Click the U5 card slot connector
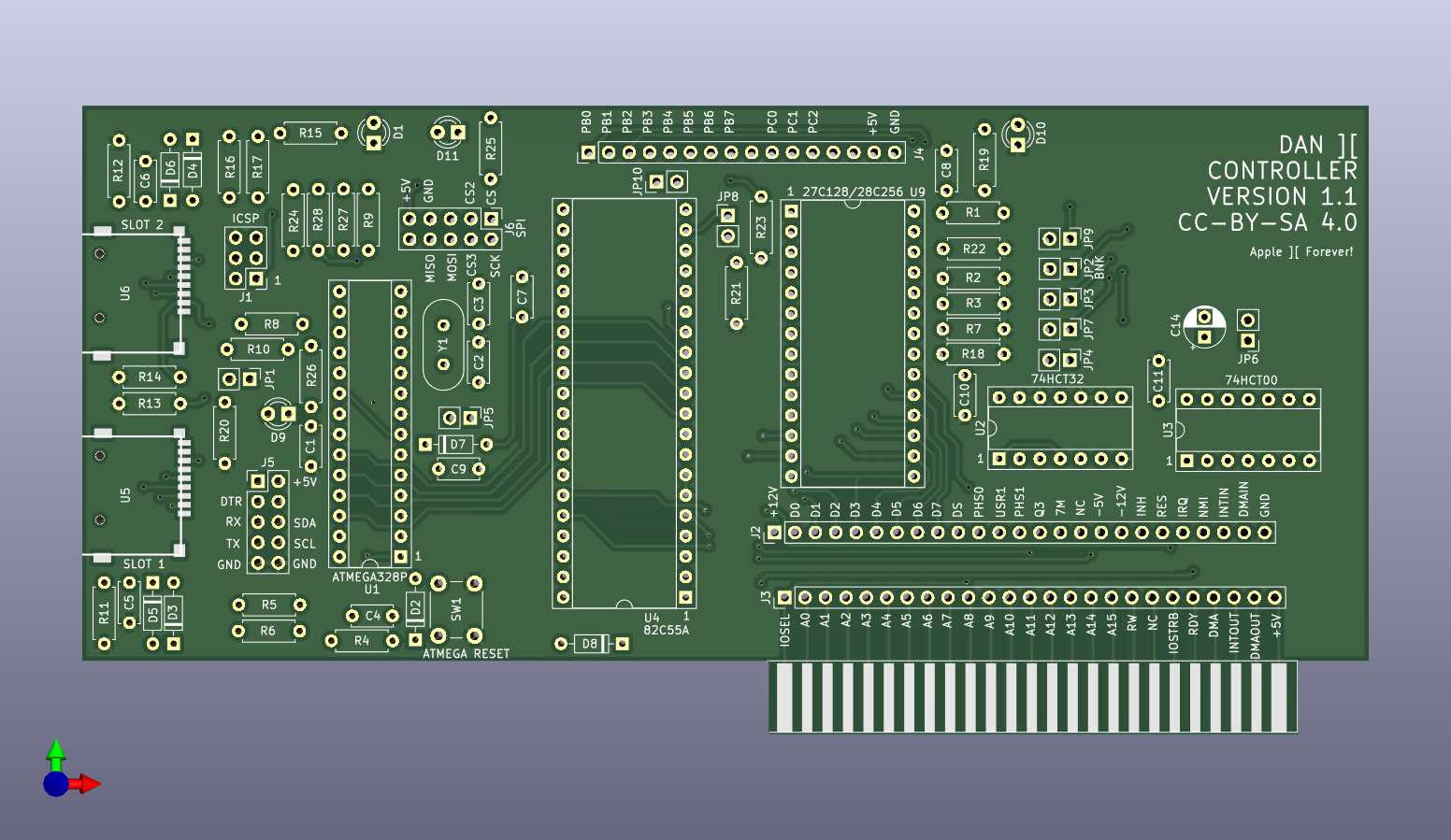 (x=136, y=495)
